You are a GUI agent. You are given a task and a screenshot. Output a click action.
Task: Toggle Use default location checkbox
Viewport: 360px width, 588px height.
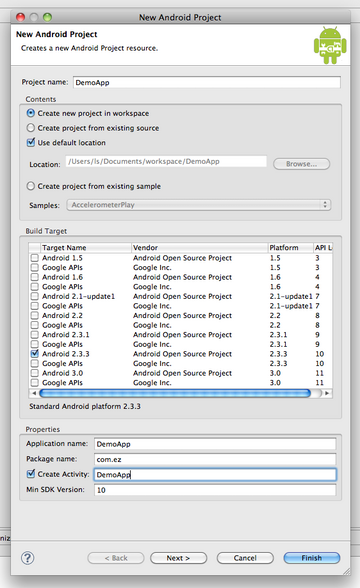[x=31, y=142]
